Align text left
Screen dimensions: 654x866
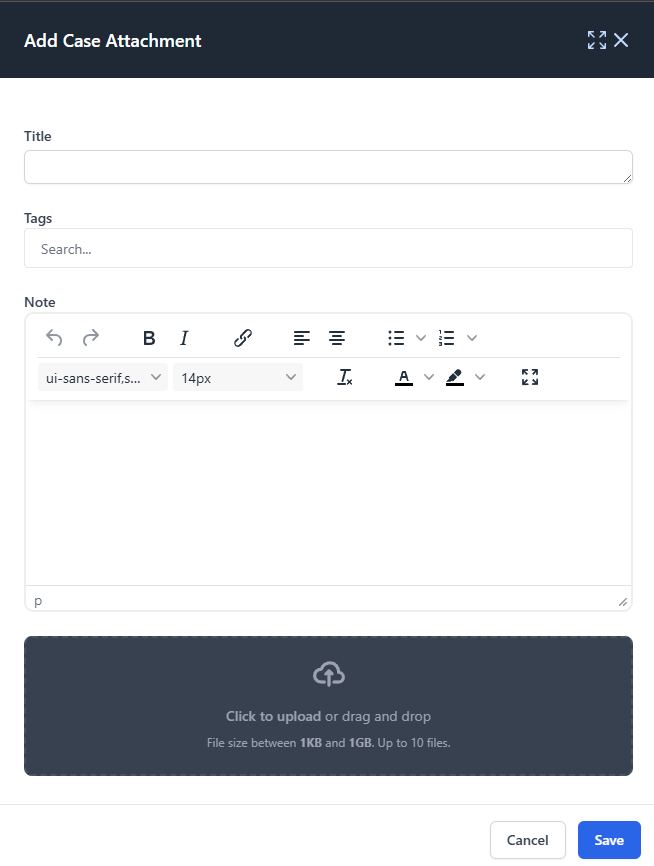click(x=301, y=337)
